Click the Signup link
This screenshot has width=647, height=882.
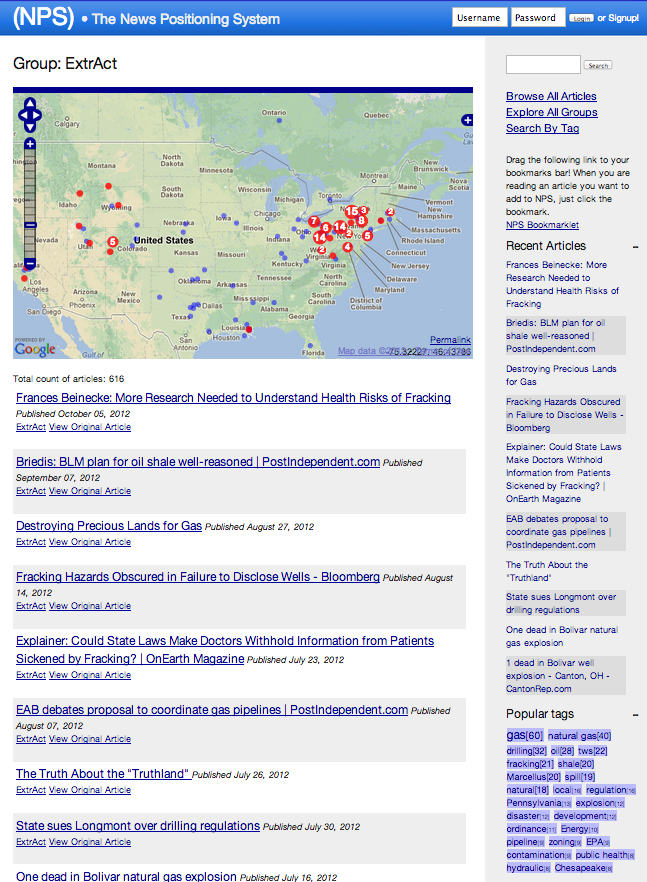[x=623, y=18]
